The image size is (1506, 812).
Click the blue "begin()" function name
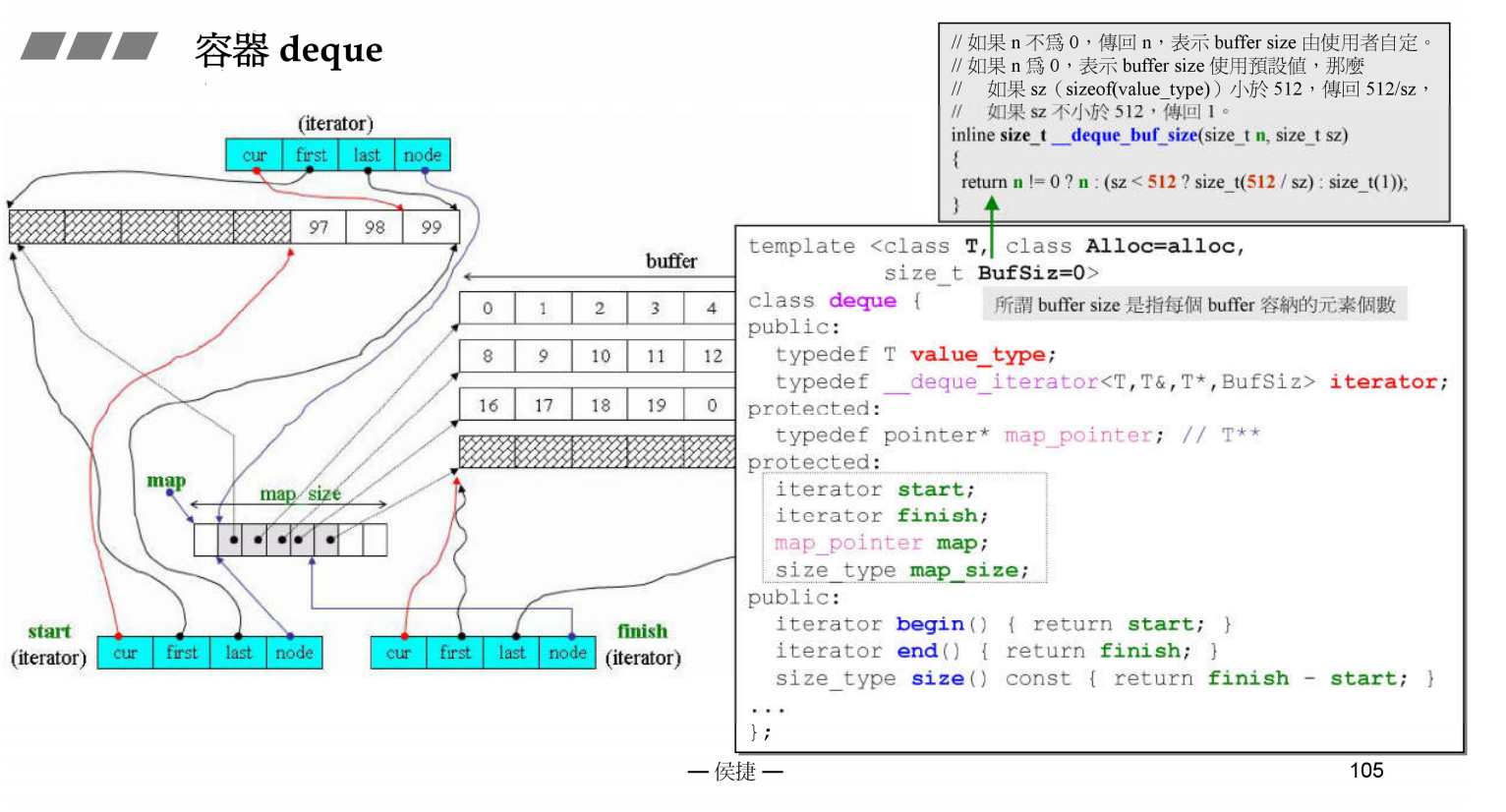(x=942, y=624)
